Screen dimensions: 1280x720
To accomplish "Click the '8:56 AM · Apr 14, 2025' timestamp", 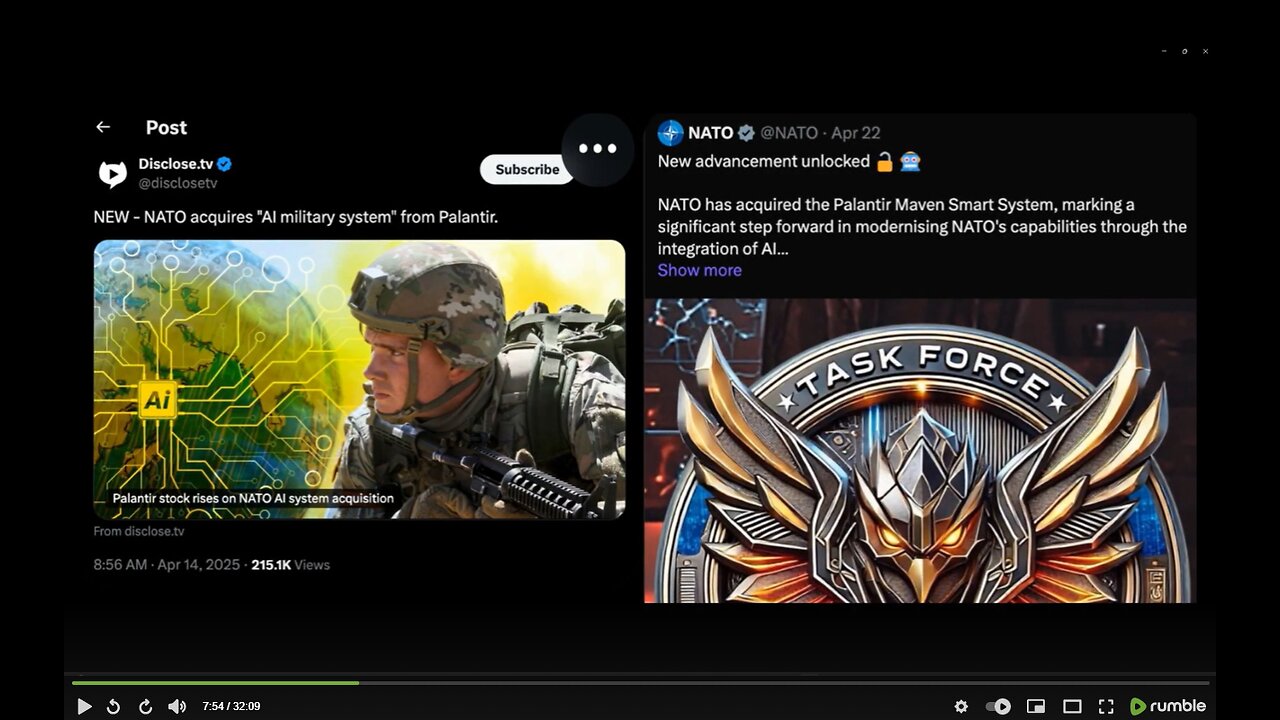I will tap(167, 565).
